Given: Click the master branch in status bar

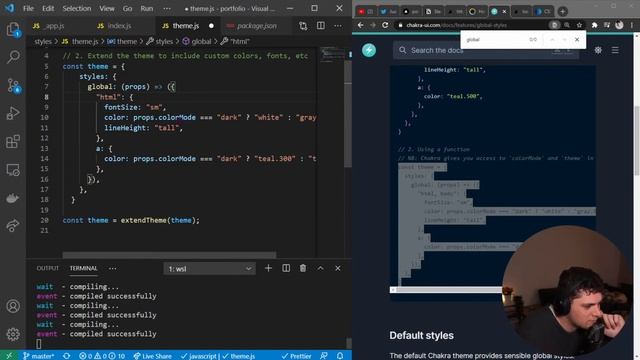Looking at the screenshot, I should pos(38,356).
